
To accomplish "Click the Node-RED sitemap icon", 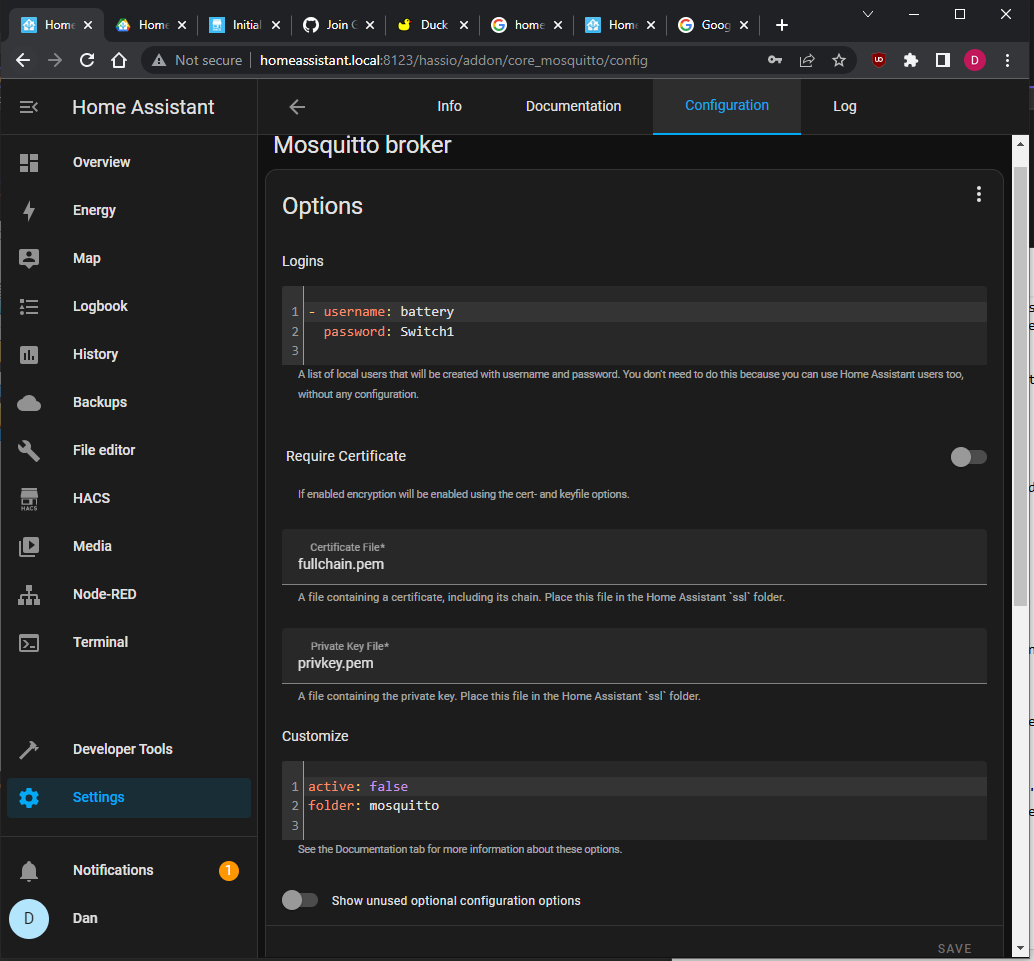I will tap(29, 595).
